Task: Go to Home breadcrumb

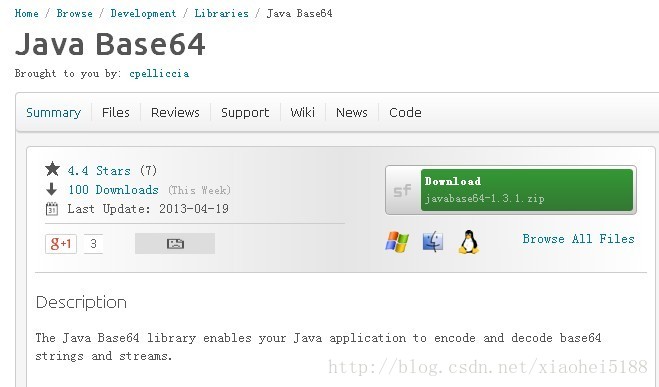Action: click(x=26, y=13)
